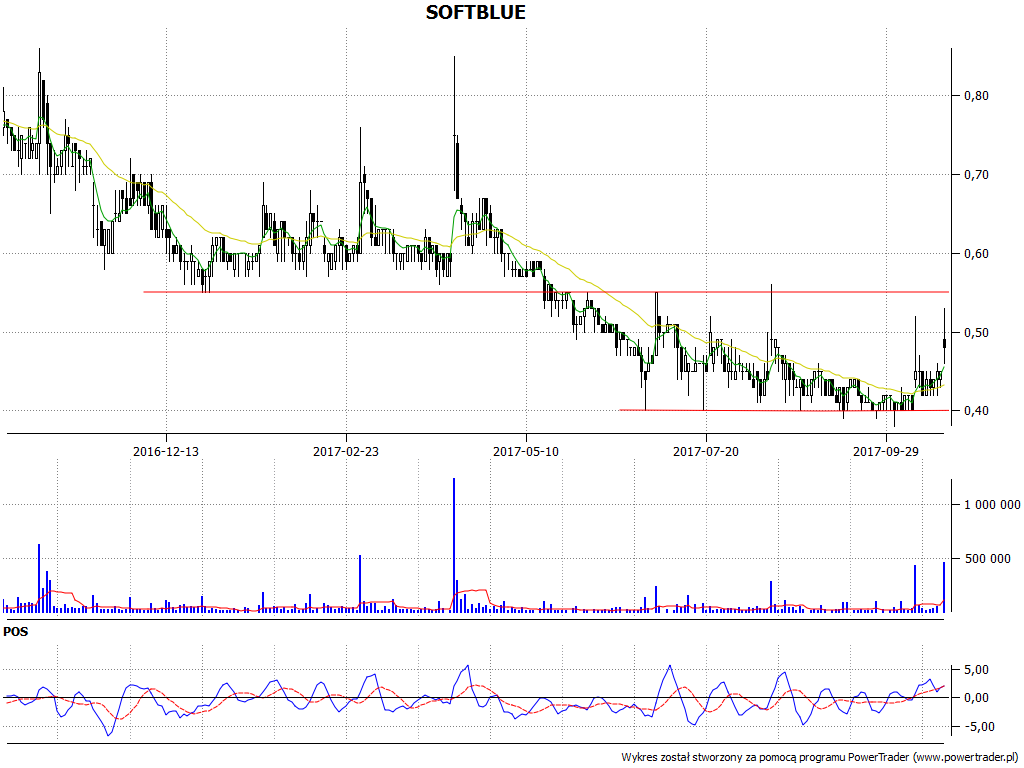
Task: Click the 0,70 price axis label
Action: tap(974, 175)
